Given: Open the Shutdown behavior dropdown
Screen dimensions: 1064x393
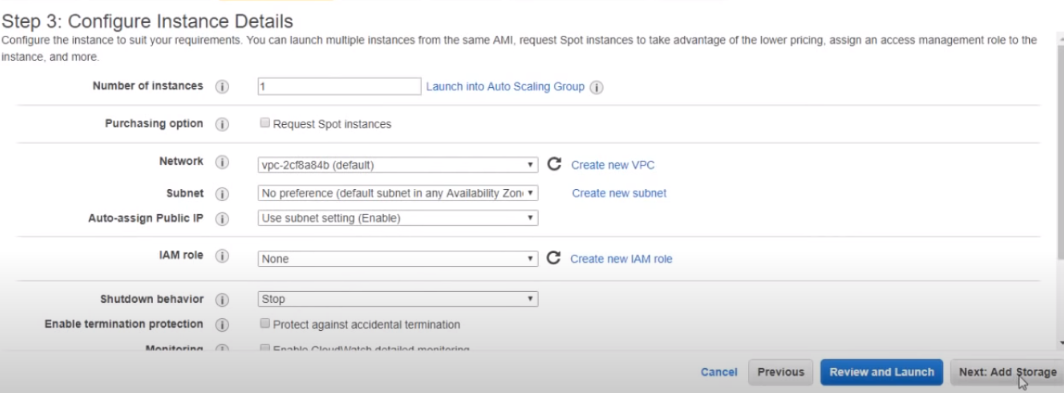Looking at the screenshot, I should (x=398, y=299).
